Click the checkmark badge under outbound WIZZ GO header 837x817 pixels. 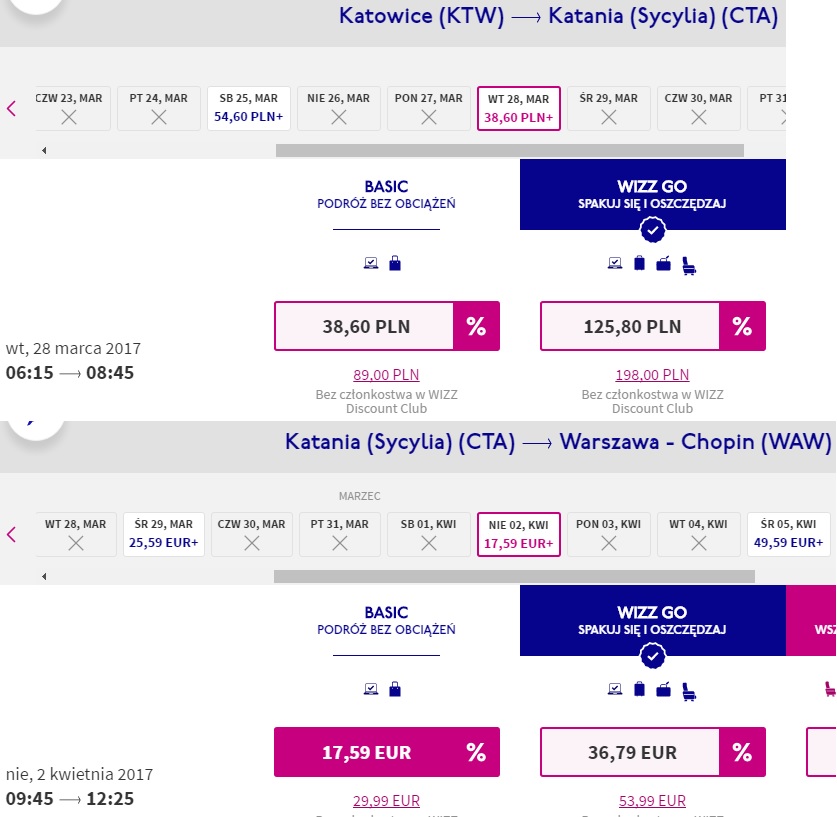(652, 230)
